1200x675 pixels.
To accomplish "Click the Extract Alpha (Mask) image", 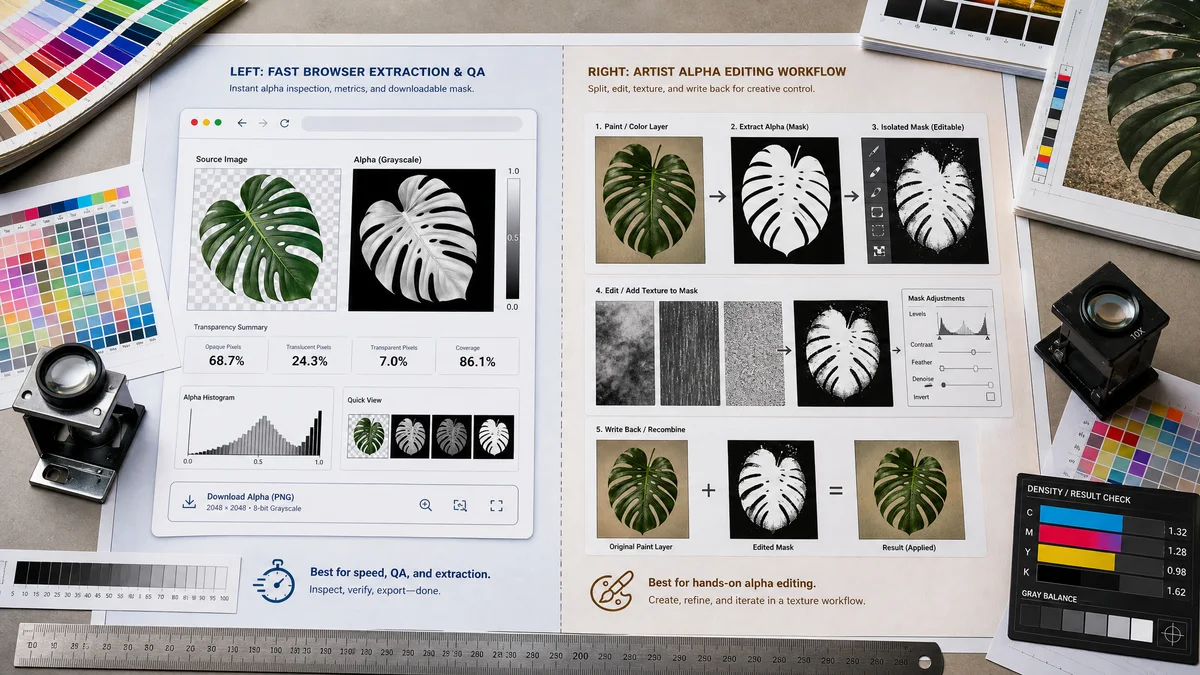I will point(786,199).
